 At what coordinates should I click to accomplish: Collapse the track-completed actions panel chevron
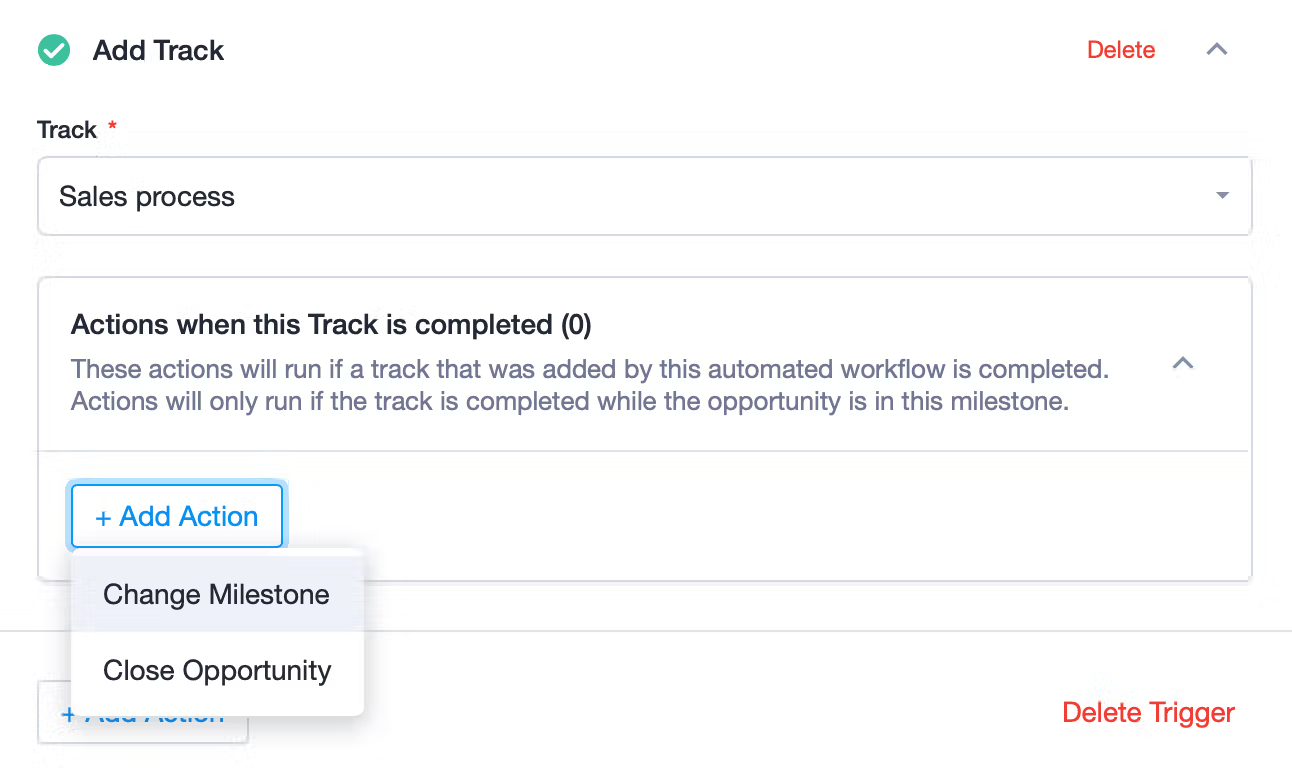(1183, 364)
